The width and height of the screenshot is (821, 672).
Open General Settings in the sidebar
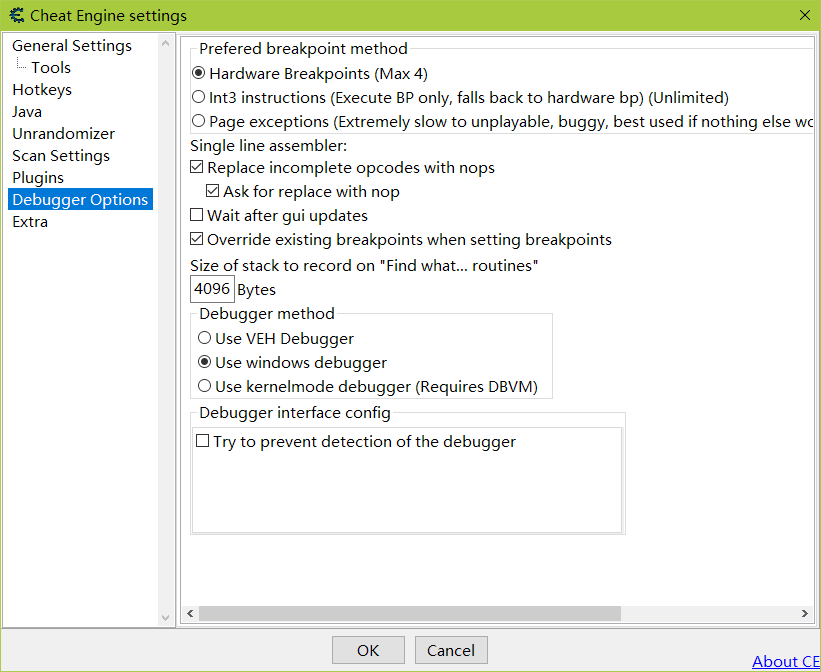click(72, 46)
